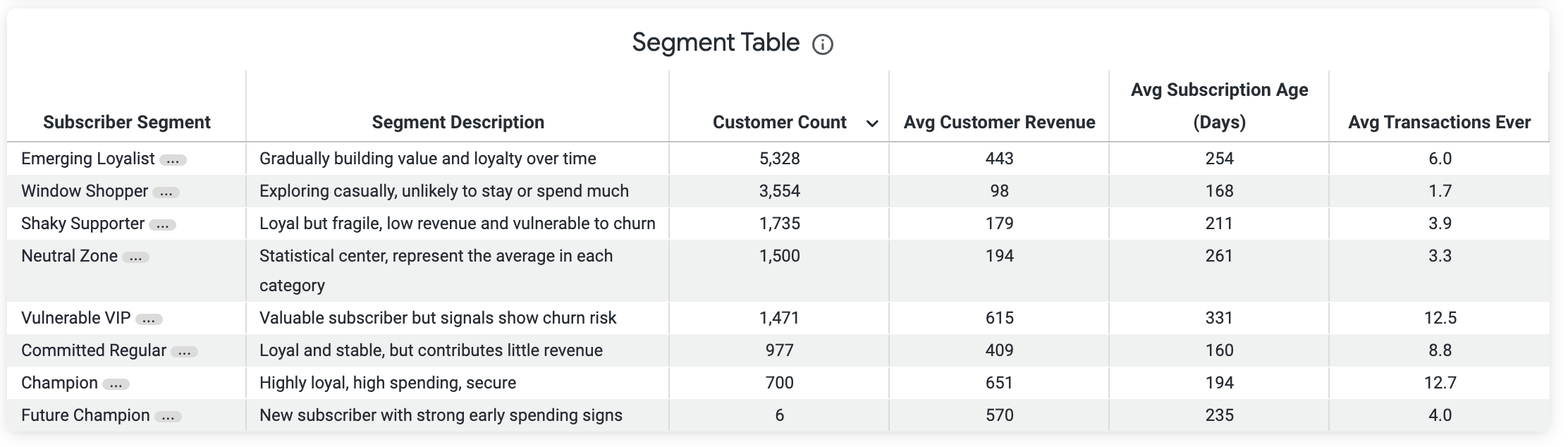Sort by the Segment Description column header

click(458, 122)
